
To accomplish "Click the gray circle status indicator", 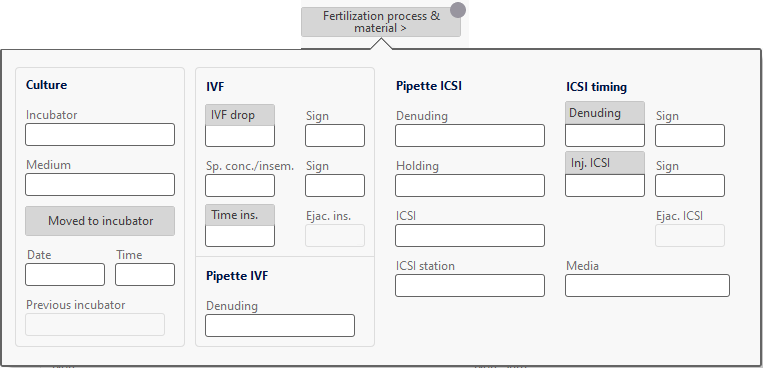I will pos(457,10).
